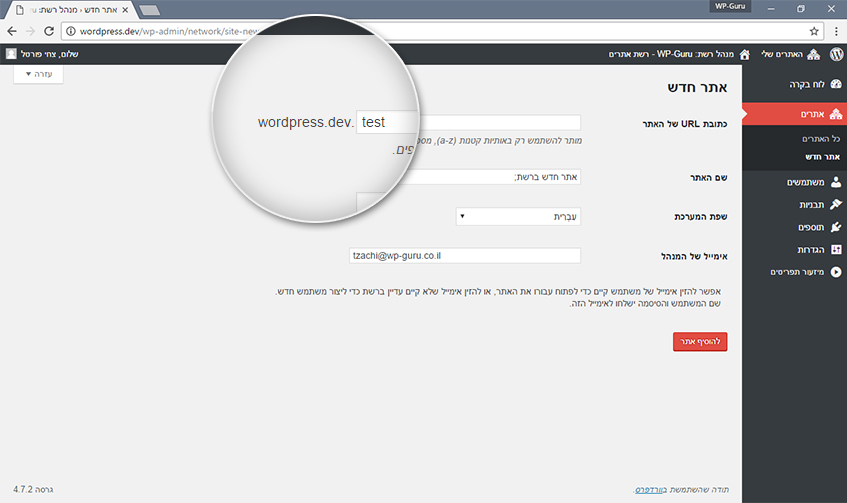Open the site language (עברית) dropdown
This screenshot has height=503, width=847.
click(x=518, y=217)
